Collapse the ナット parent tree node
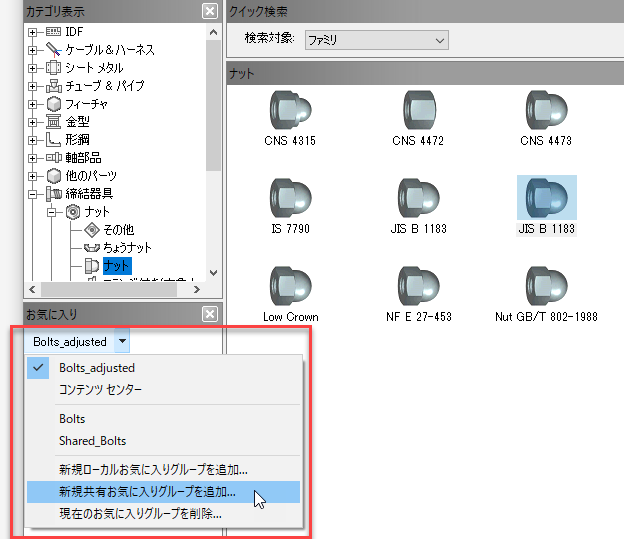624x539 pixels. coord(52,213)
